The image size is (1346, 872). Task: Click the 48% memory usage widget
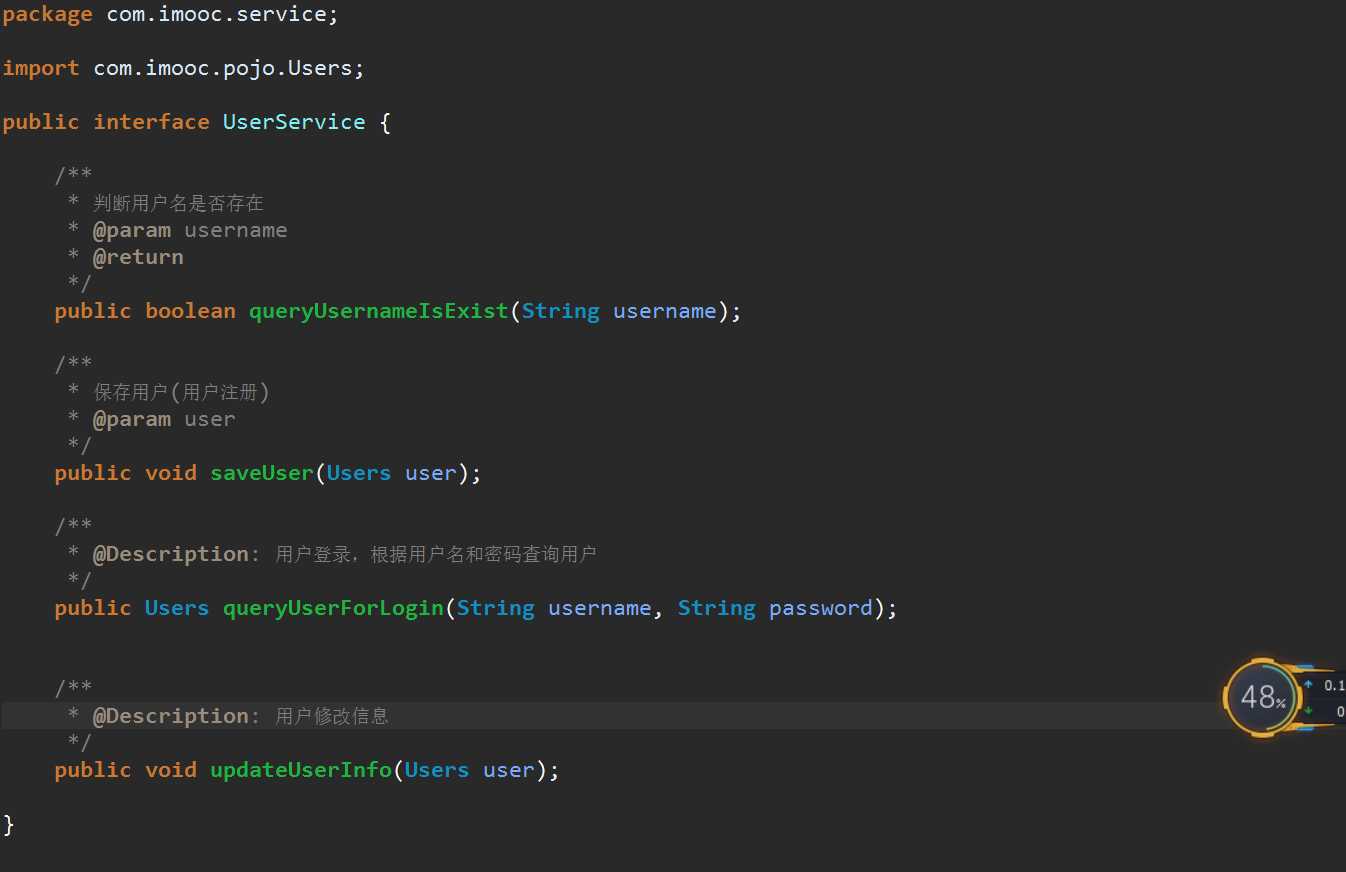[1262, 698]
